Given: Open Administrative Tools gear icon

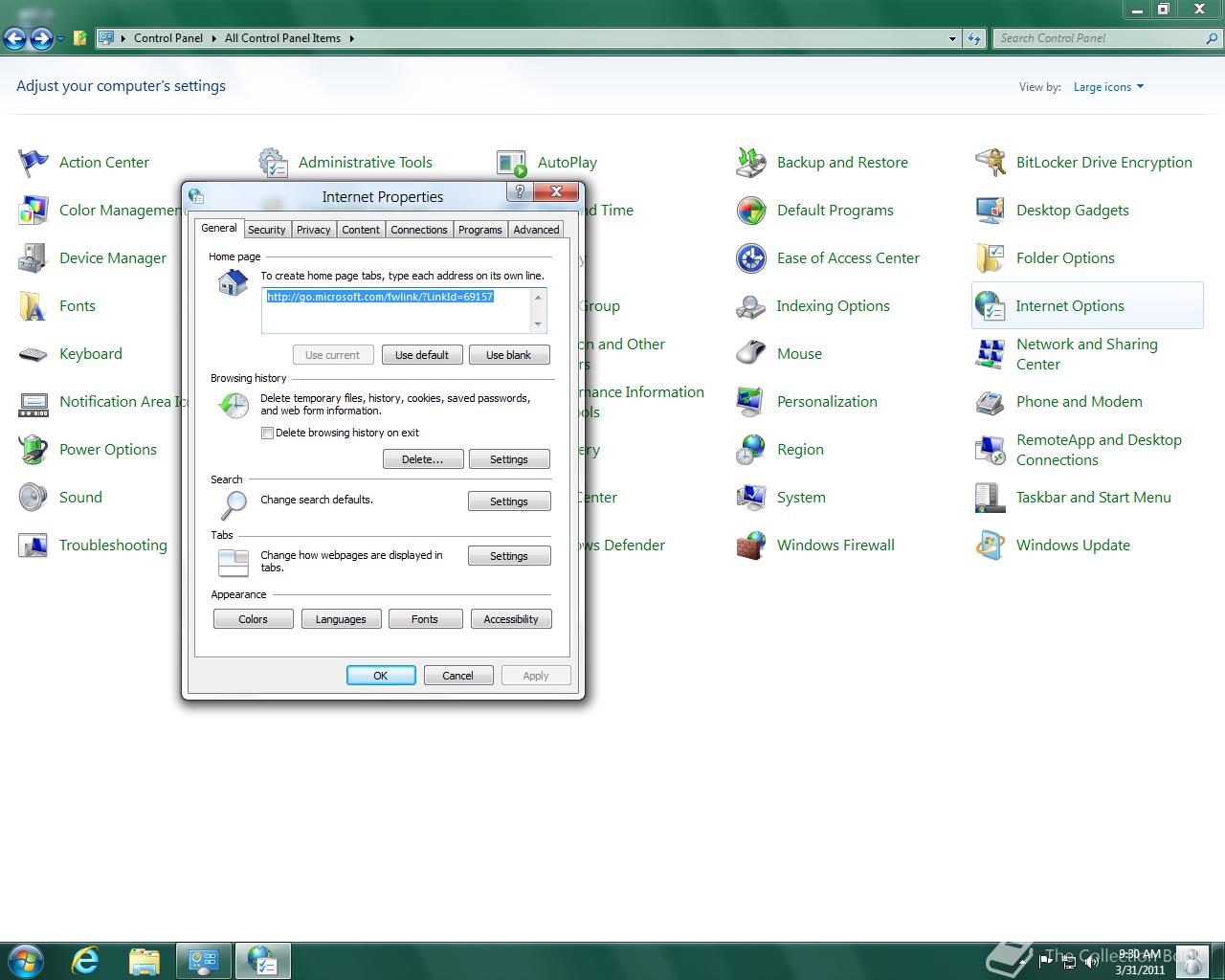Looking at the screenshot, I should pyautogui.click(x=273, y=163).
